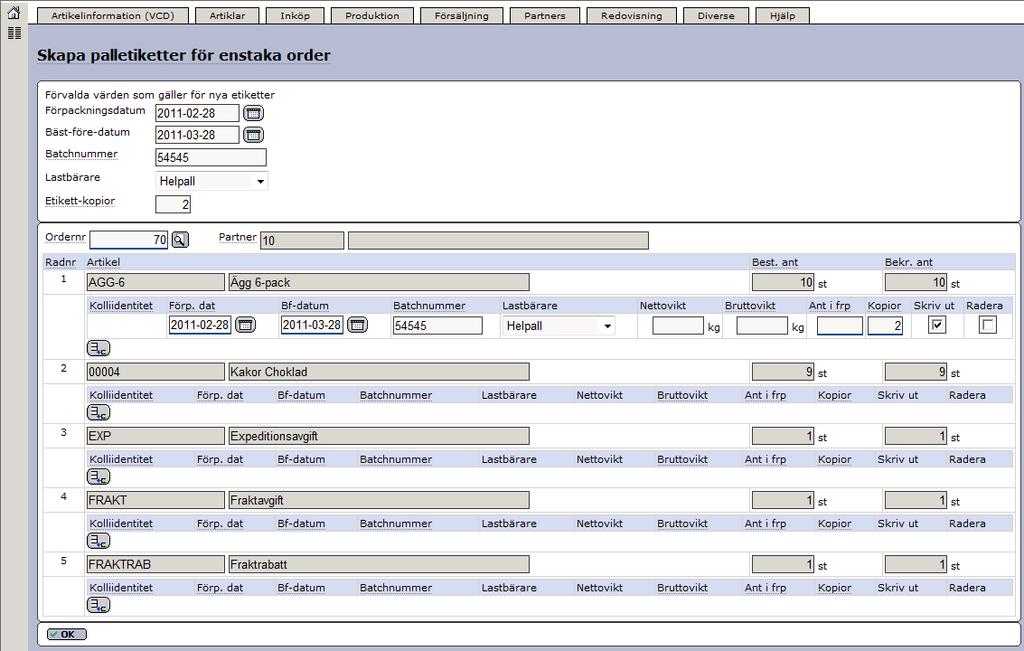Click the Expeditionsavgift article name

(379, 436)
